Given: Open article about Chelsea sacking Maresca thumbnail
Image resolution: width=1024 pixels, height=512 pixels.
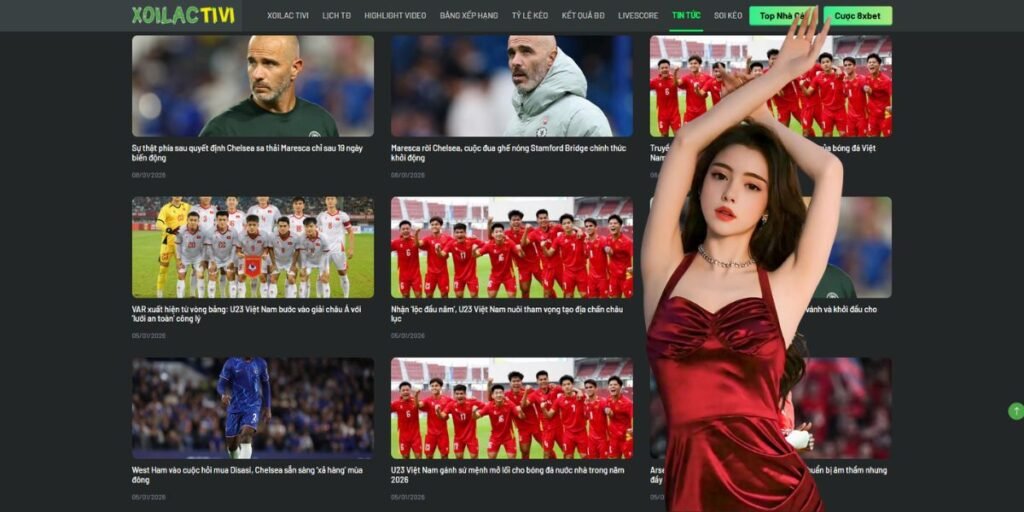Looking at the screenshot, I should coord(252,86).
